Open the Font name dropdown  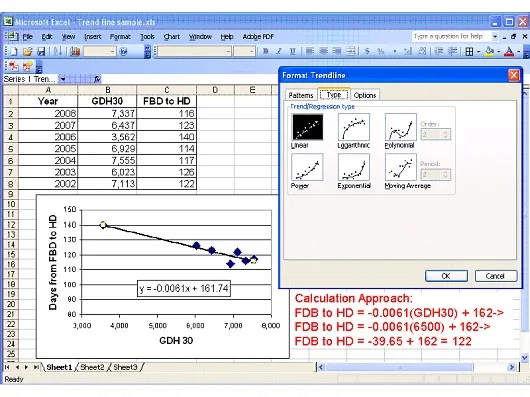point(228,51)
